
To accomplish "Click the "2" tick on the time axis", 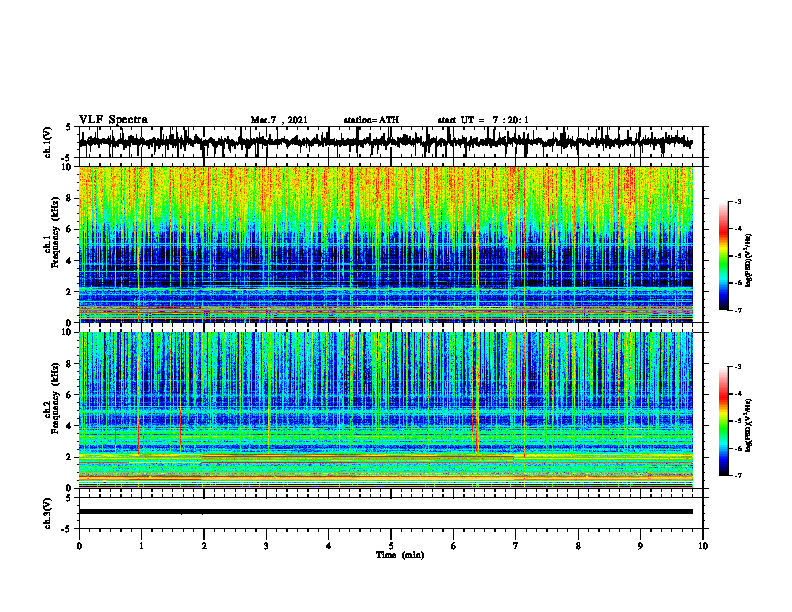I will coord(204,546).
